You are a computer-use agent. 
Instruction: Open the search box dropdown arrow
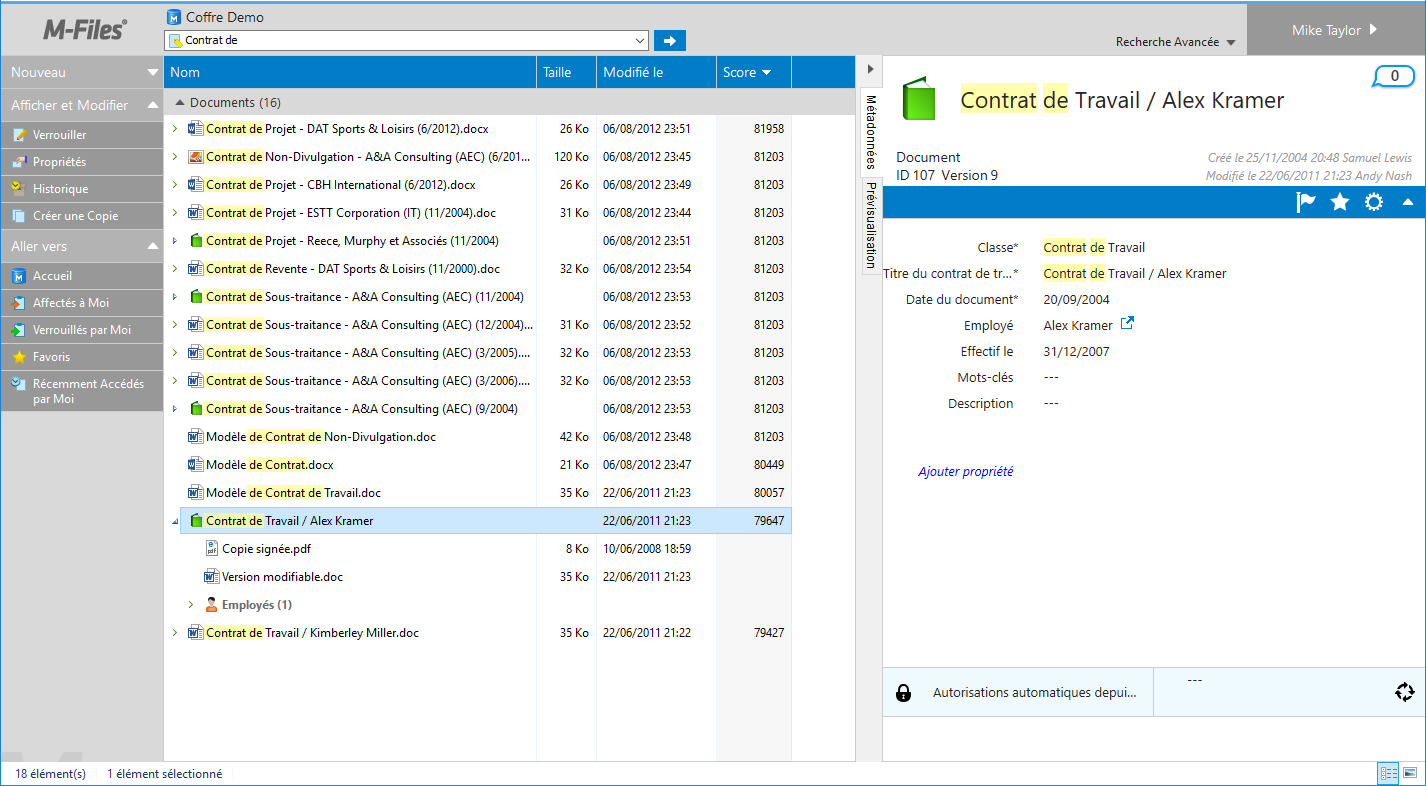640,41
